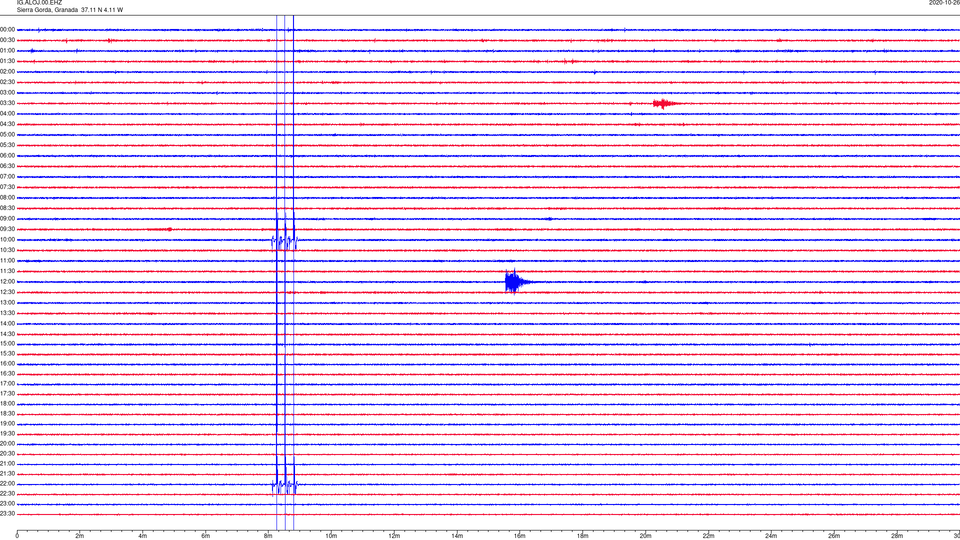Click the 8m mark on the time axis
The height and width of the screenshot is (540, 960).
[x=268, y=536]
